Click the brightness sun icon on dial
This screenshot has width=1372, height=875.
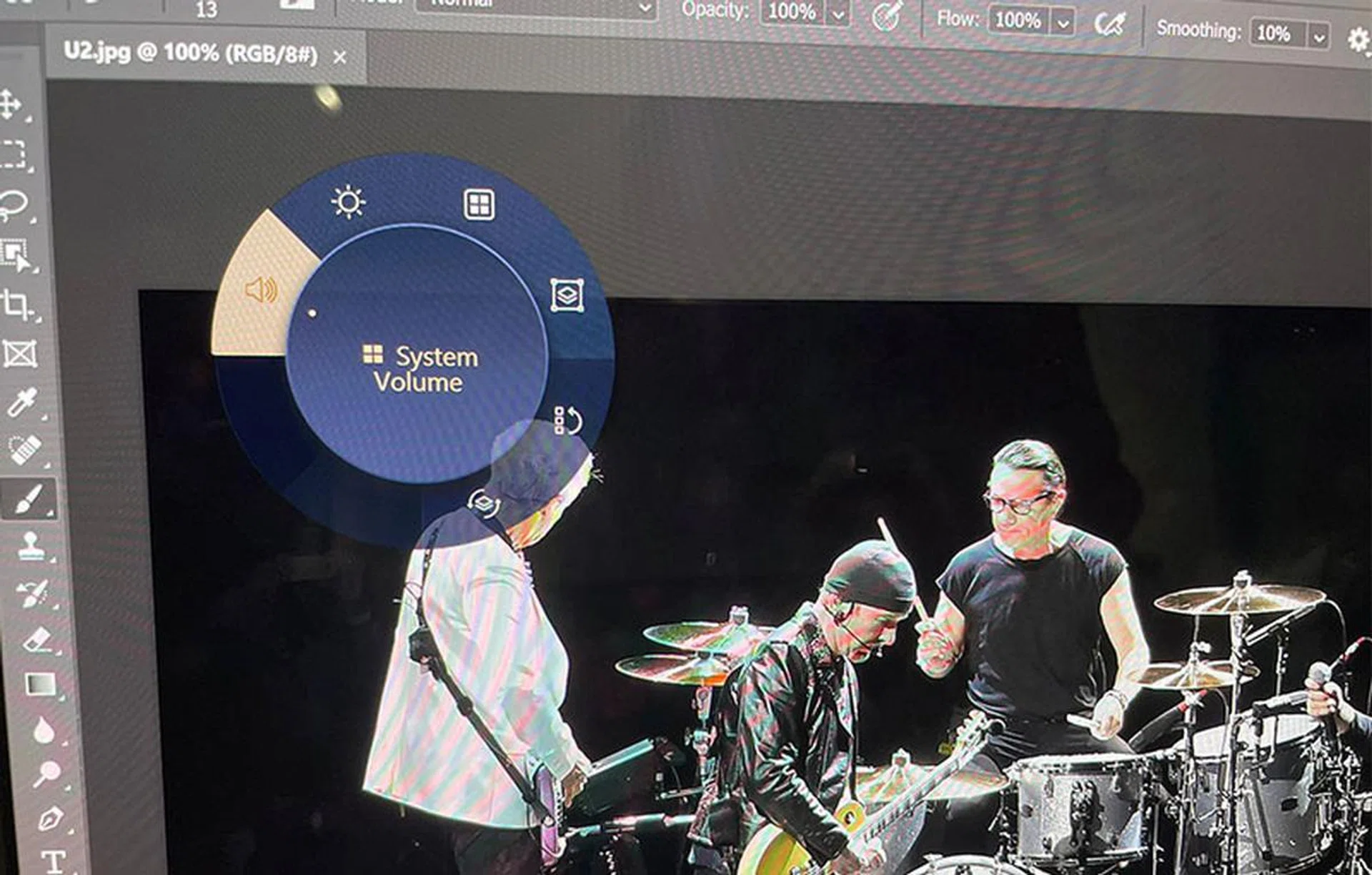tap(348, 202)
